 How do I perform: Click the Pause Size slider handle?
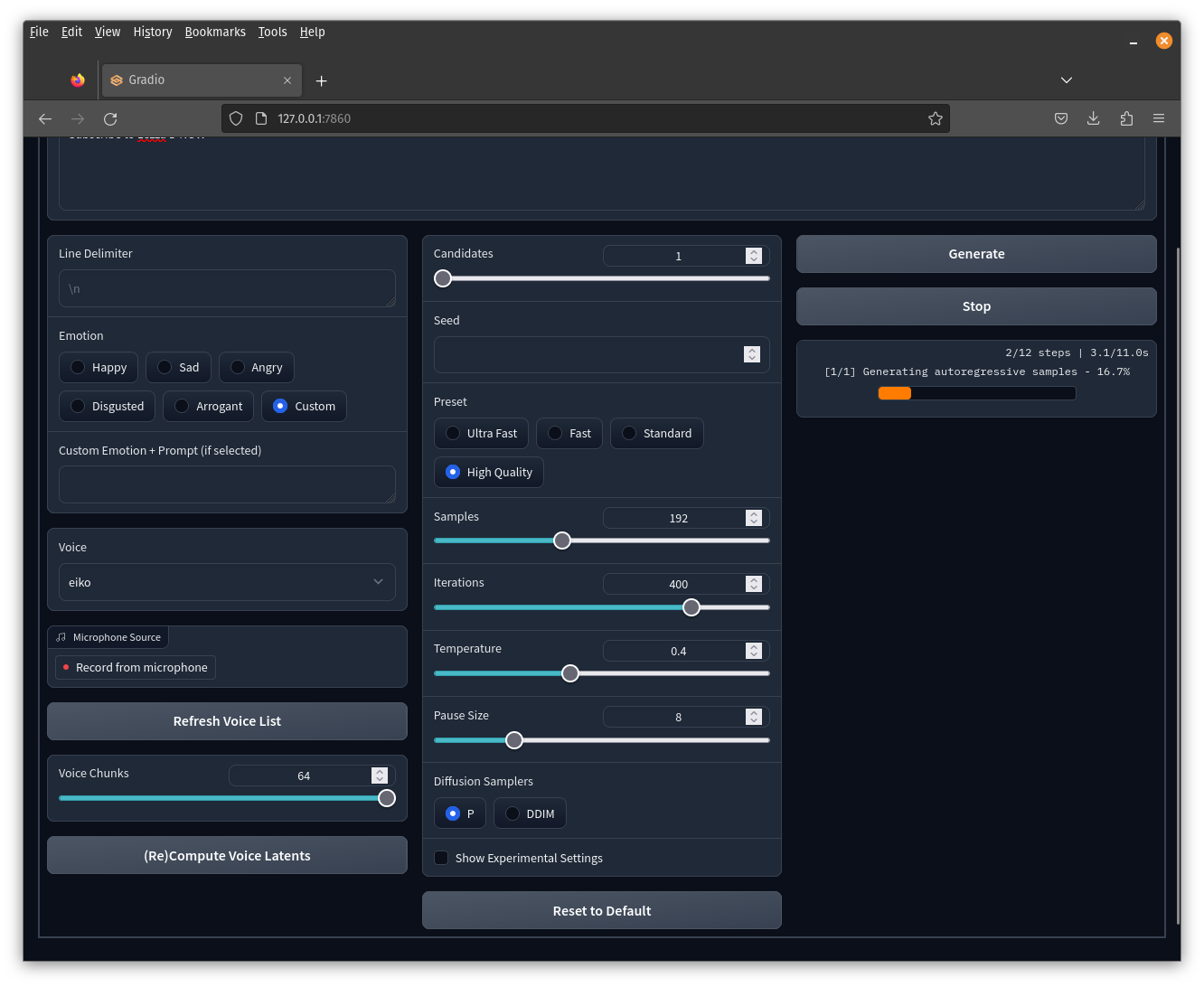[514, 740]
